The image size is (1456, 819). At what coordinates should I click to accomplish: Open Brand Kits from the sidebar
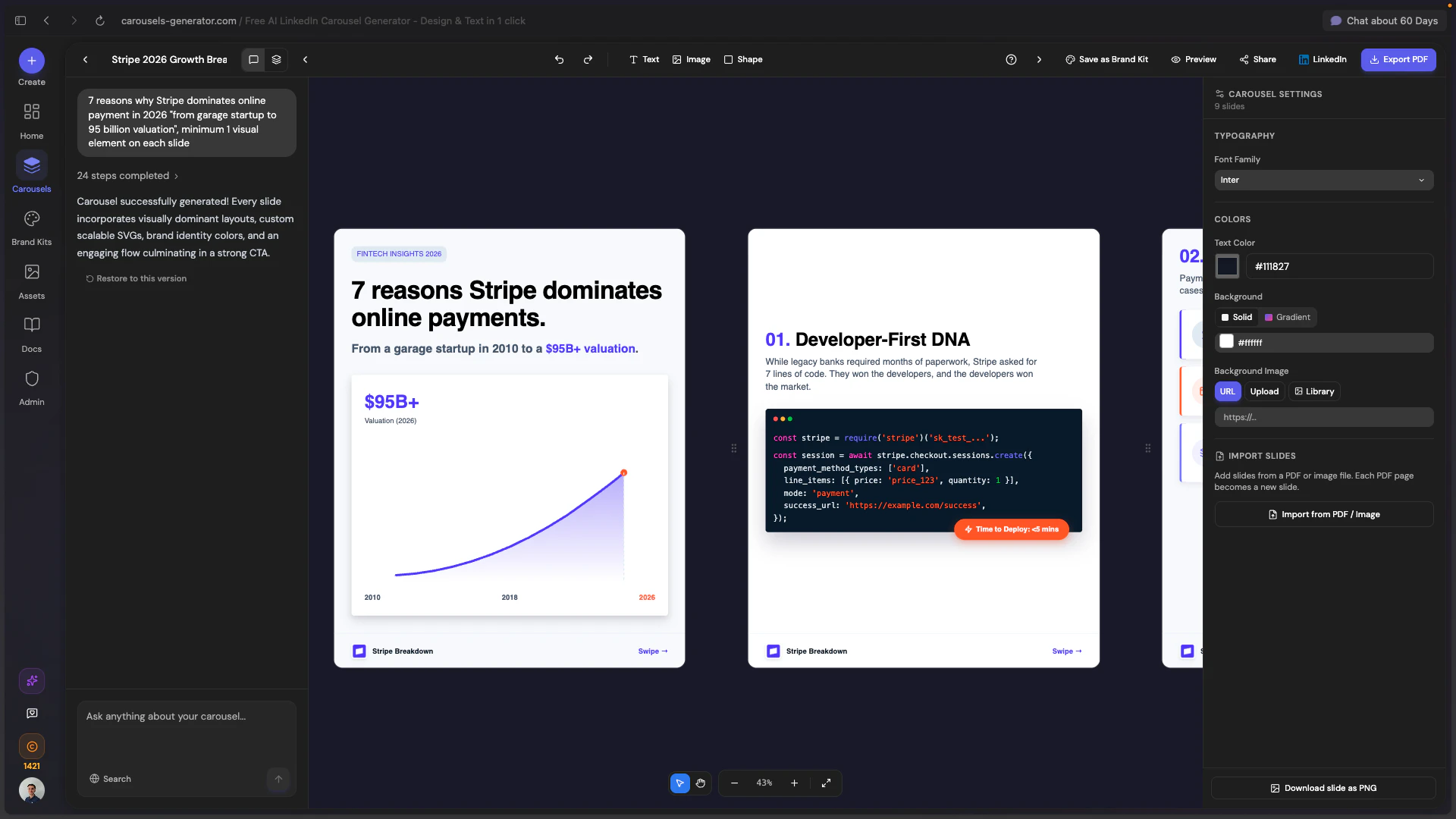pos(31,226)
